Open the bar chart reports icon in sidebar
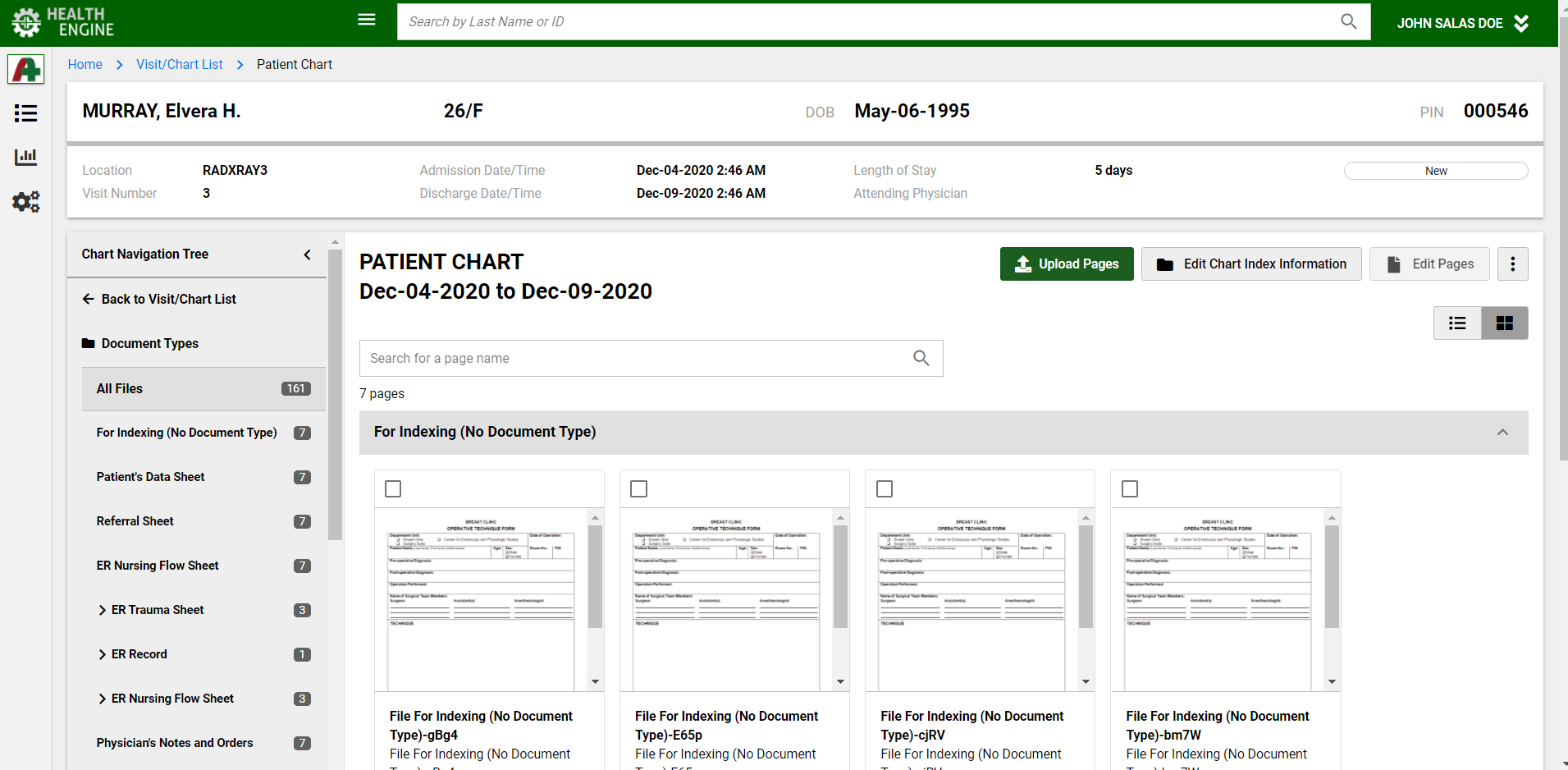The image size is (1568, 770). [x=25, y=157]
